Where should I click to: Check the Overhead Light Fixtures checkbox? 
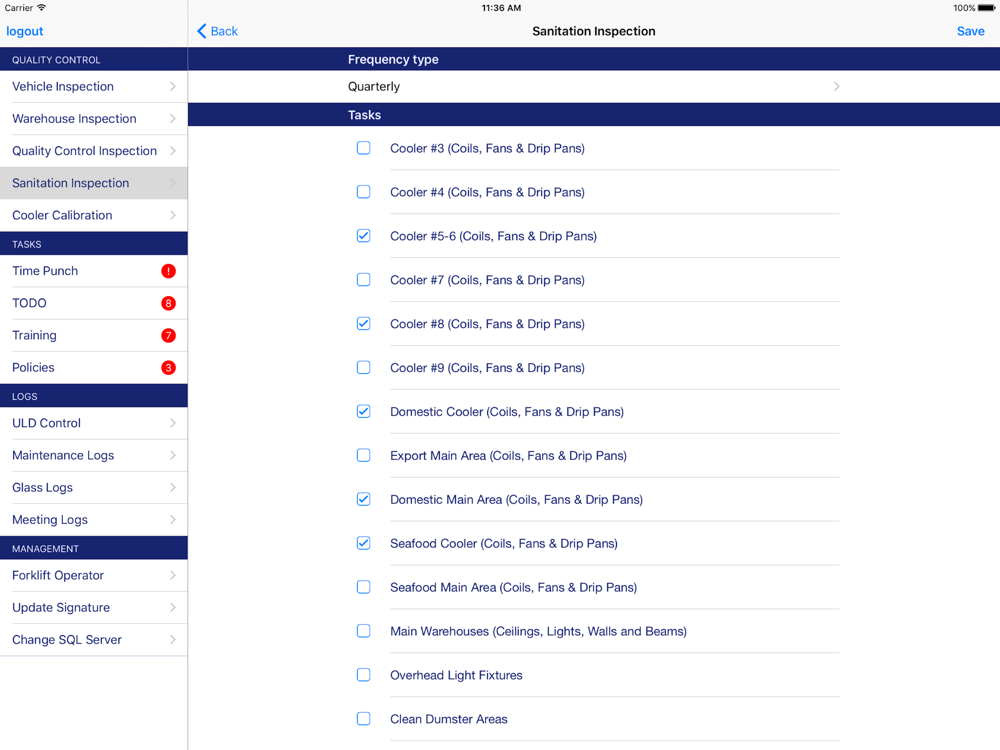pos(364,675)
